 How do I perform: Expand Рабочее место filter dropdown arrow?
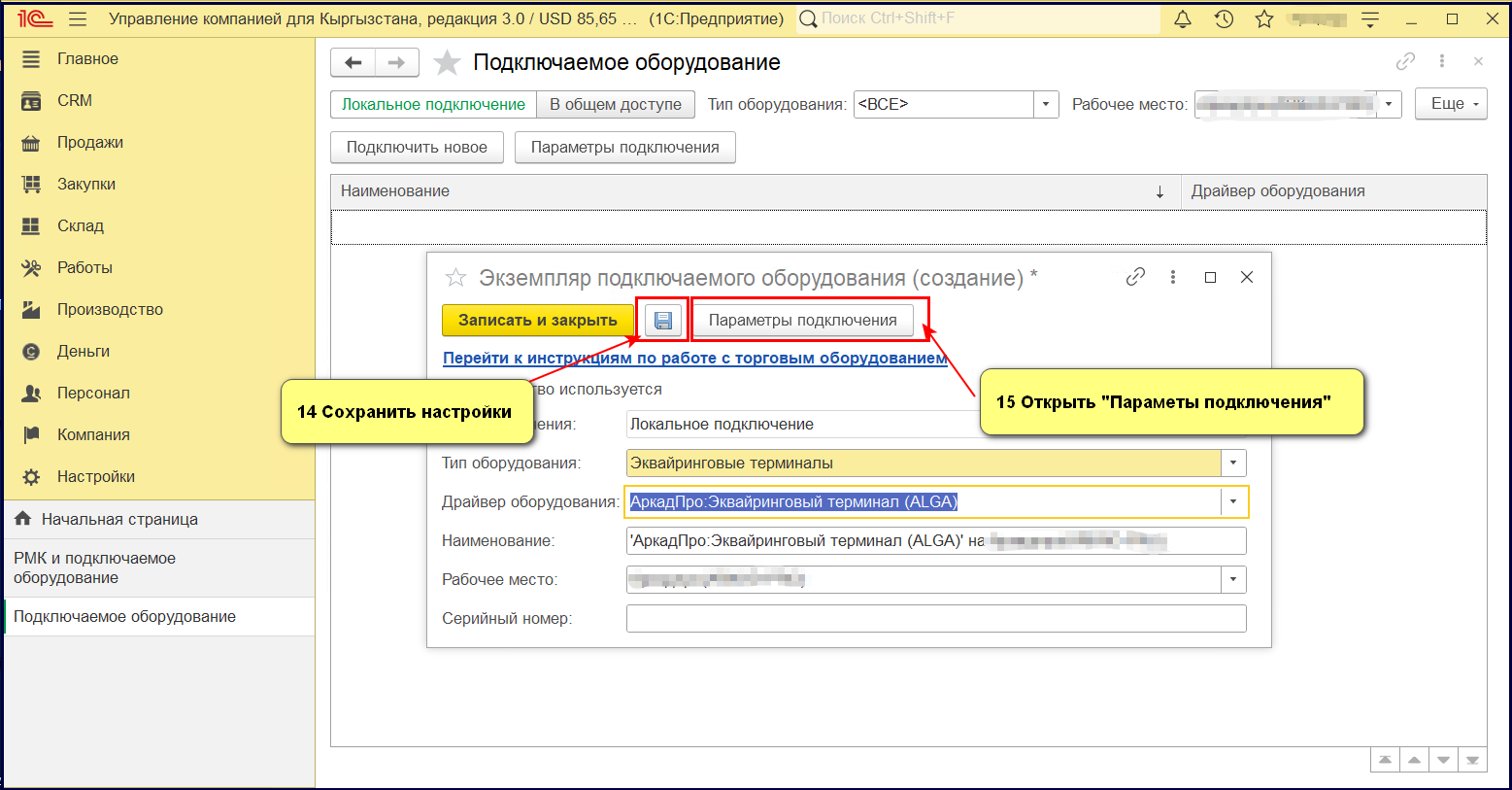[x=1389, y=105]
